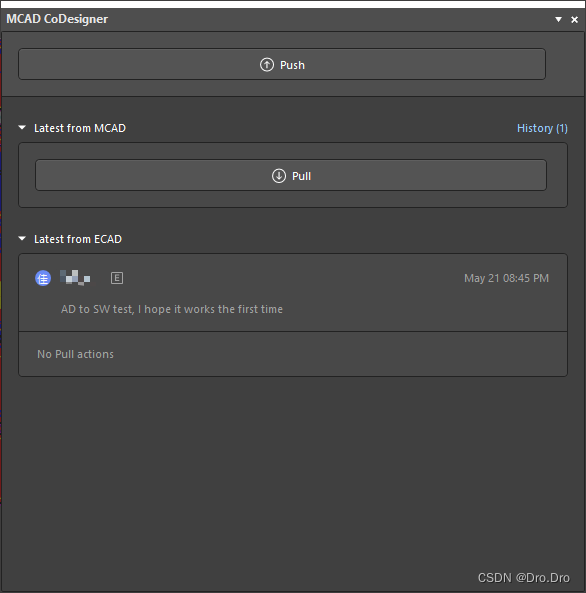Click the E badge icon beside username

[x=117, y=278]
